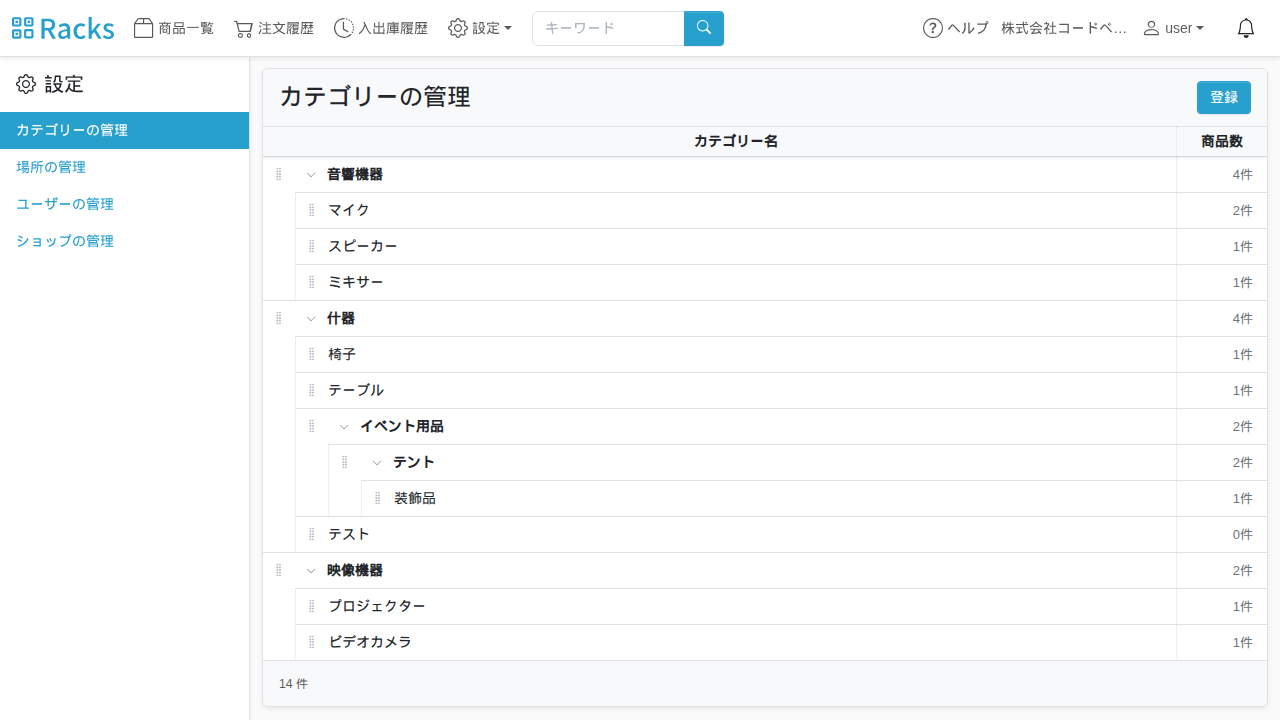Click drag handle icon for 音響機器 row
The height and width of the screenshot is (720, 1280).
click(279, 174)
